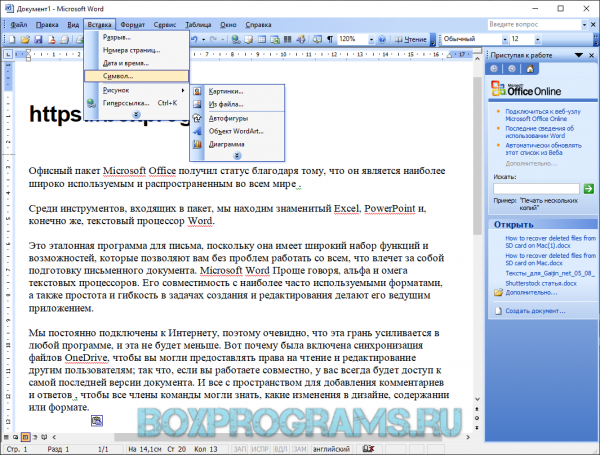This screenshot has width=600, height=455.
Task: Click the Permission restricted document icon
Action: (52, 39)
